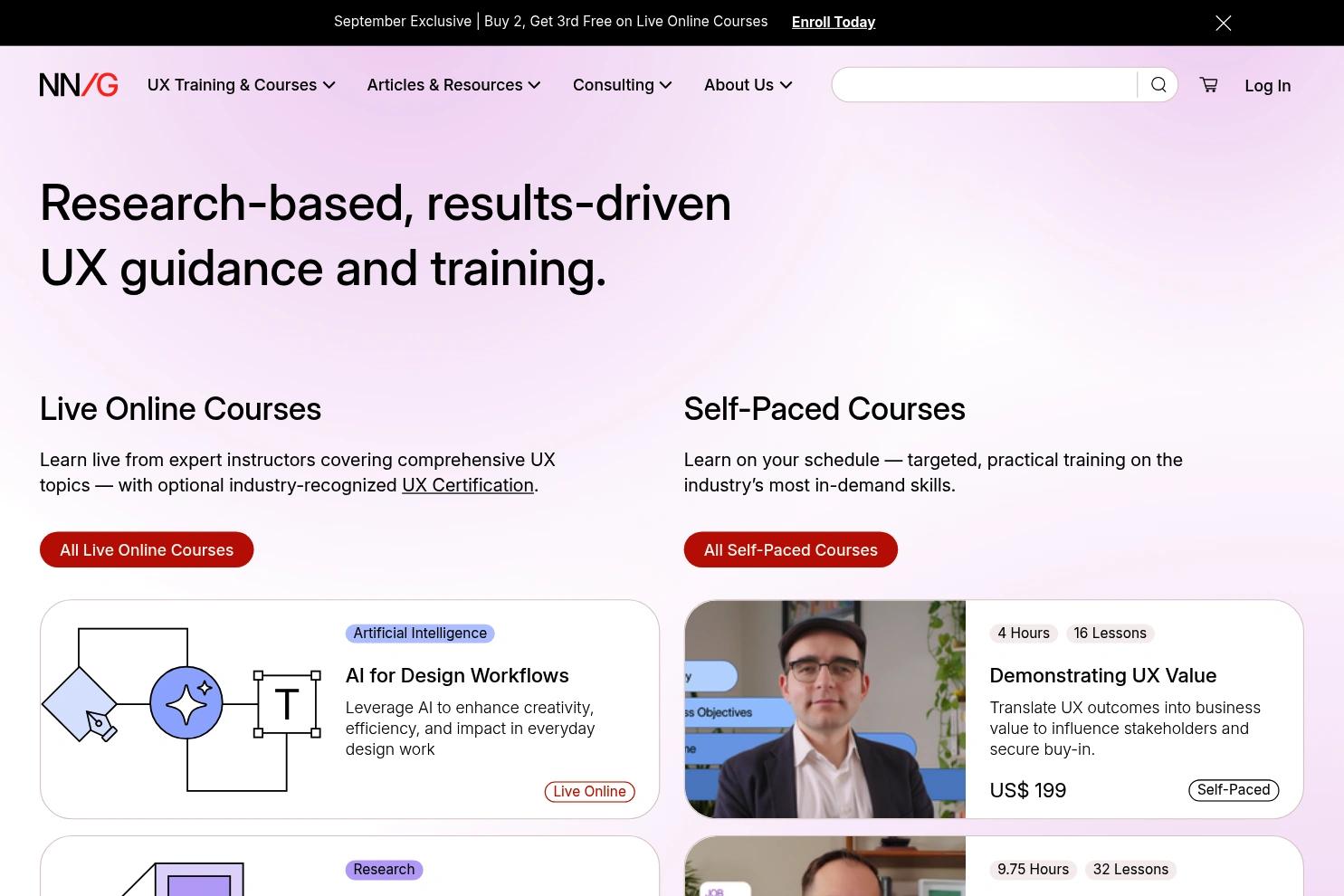Screen dimensions: 1344x896
Task: Click the Artificial Intelligence tag
Action: pyautogui.click(x=420, y=634)
